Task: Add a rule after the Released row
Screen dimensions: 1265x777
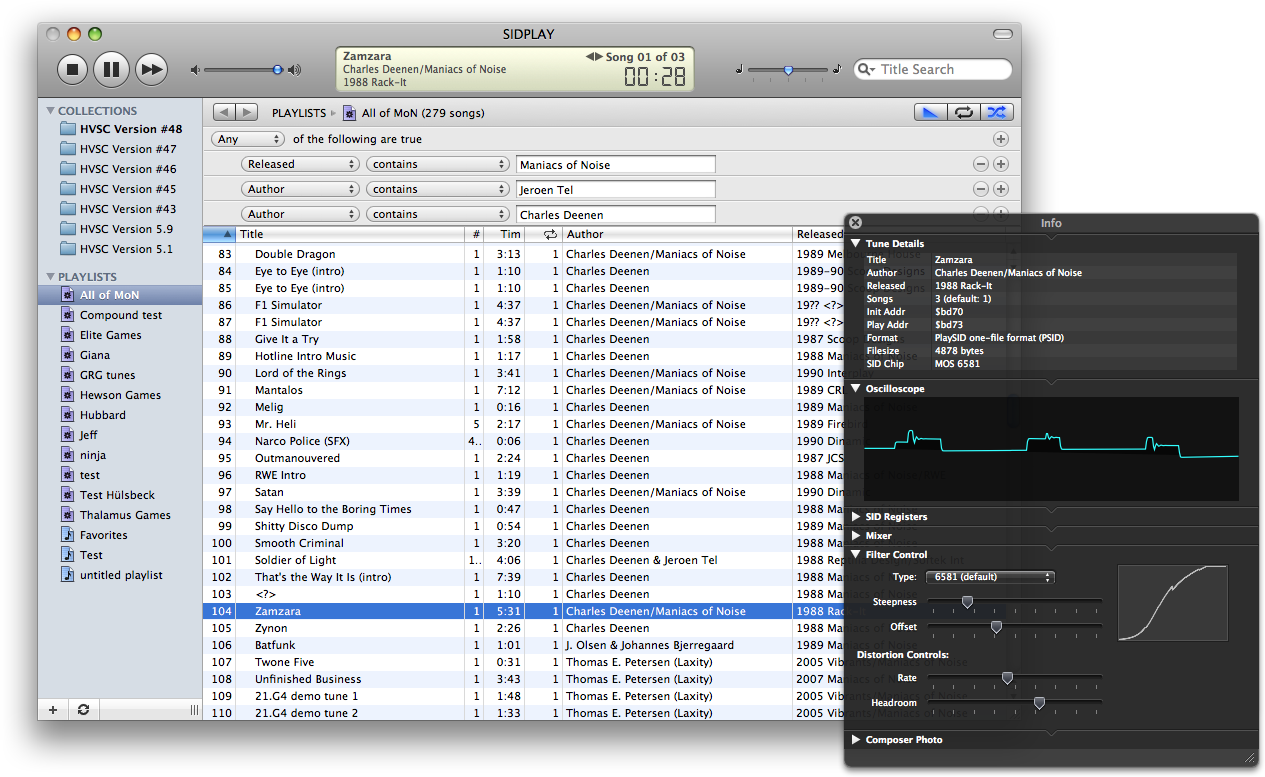Action: (x=1001, y=164)
